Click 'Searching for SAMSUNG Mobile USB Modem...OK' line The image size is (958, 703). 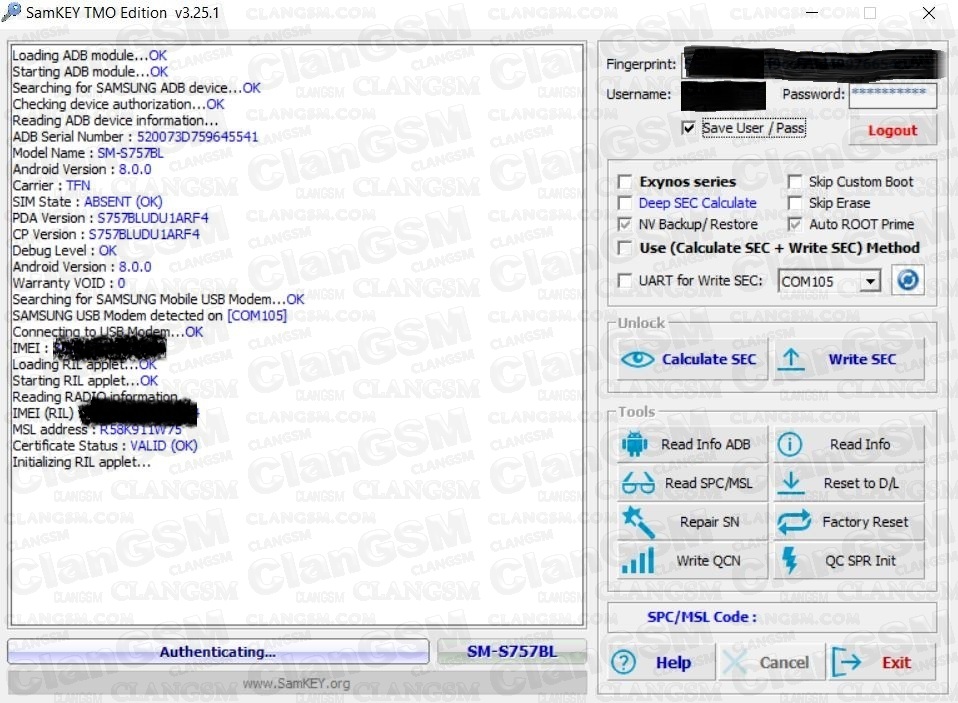[x=158, y=299]
